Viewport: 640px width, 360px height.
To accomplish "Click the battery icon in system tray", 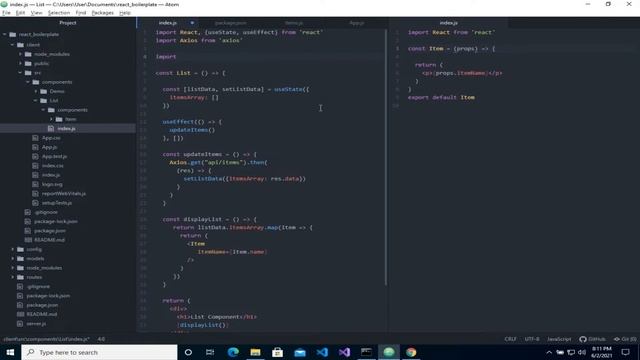I will (x=560, y=352).
